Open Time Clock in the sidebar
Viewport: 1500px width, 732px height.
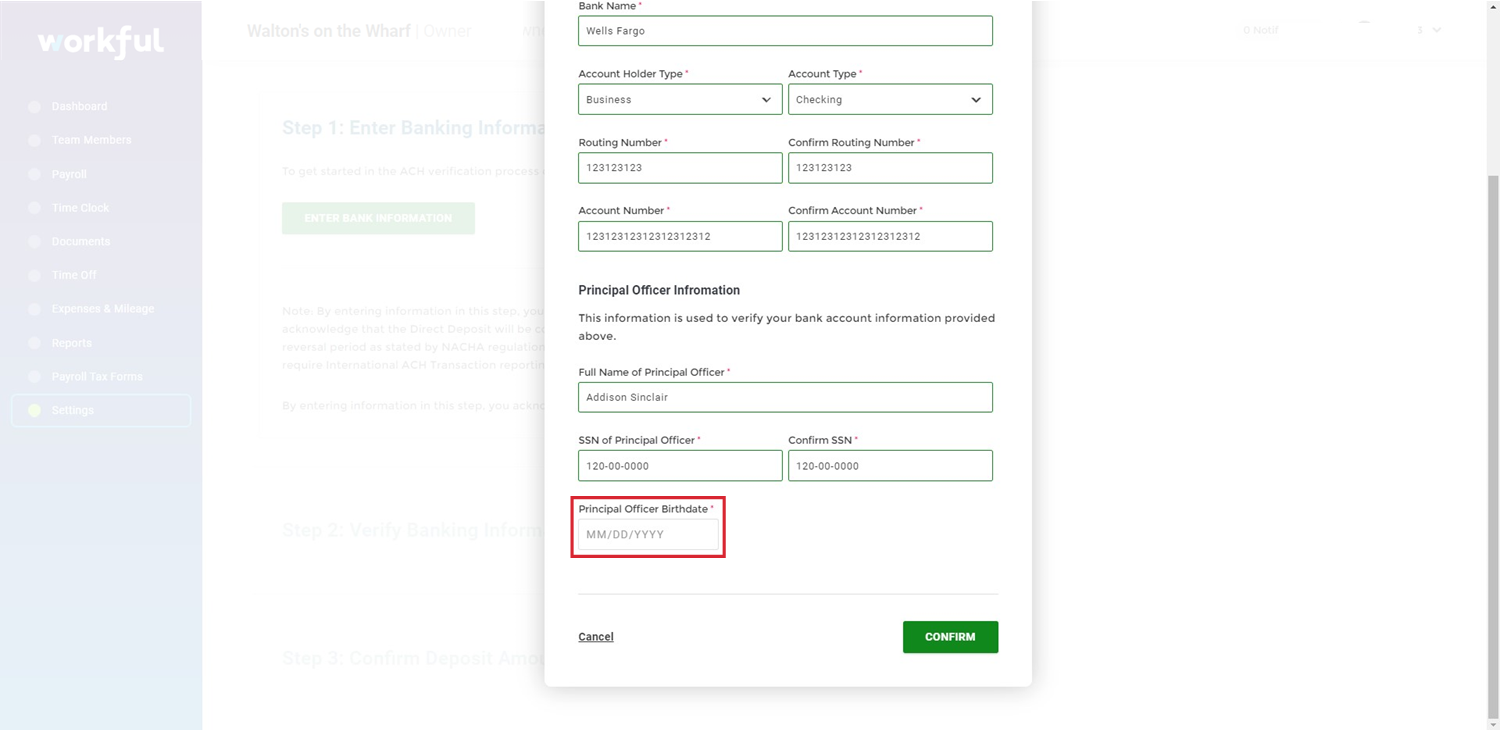(80, 208)
